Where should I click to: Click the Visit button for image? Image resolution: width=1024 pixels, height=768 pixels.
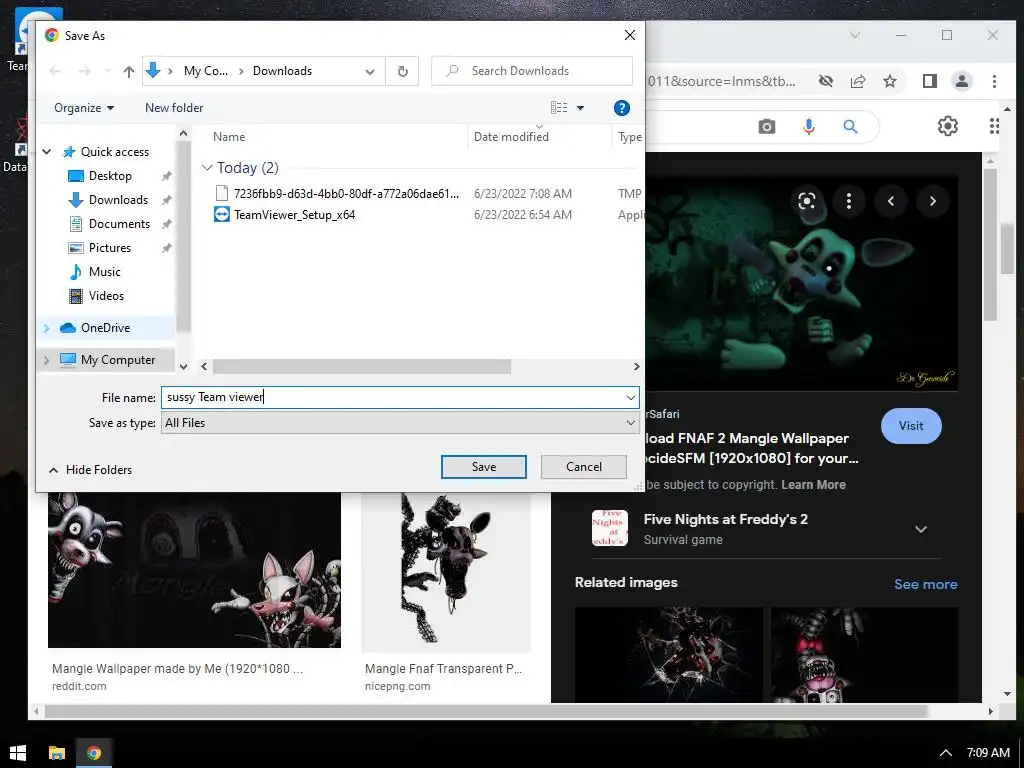point(910,426)
